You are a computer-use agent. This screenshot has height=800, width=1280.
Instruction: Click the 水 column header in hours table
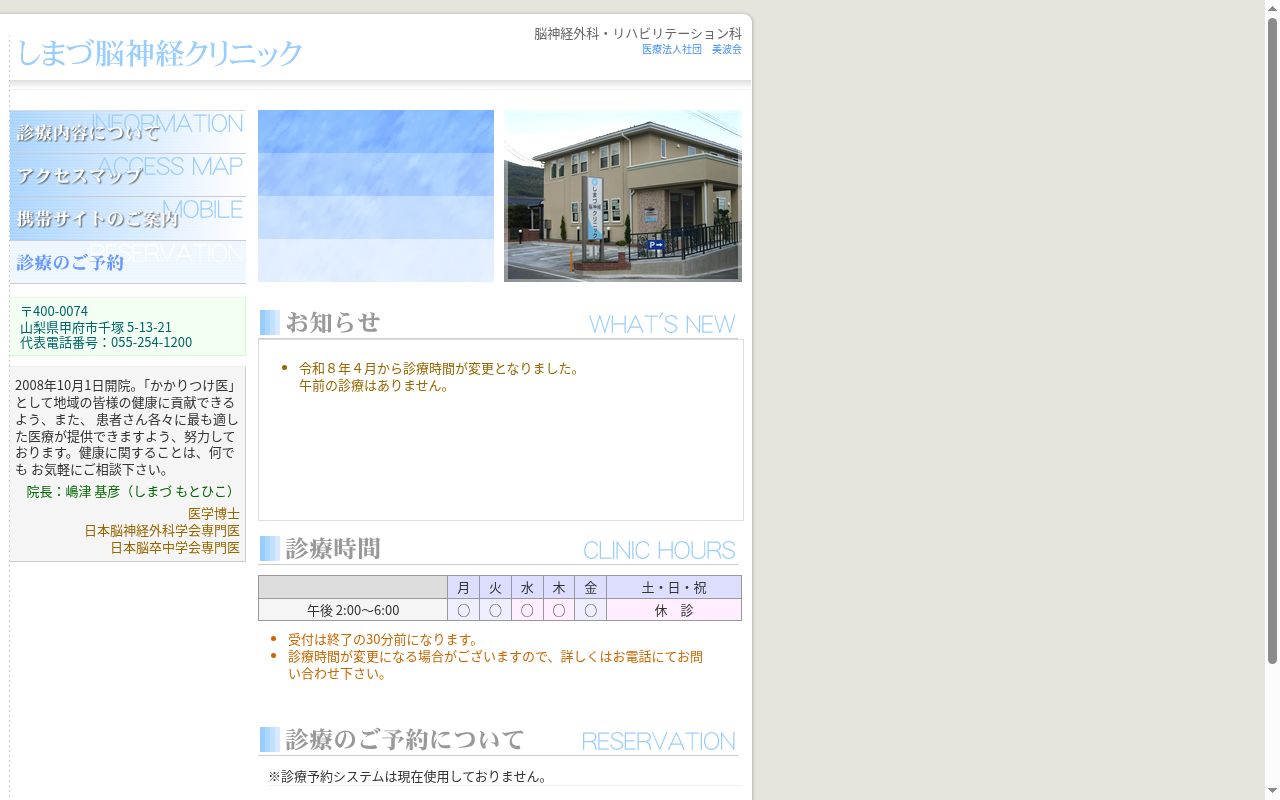[527, 588]
